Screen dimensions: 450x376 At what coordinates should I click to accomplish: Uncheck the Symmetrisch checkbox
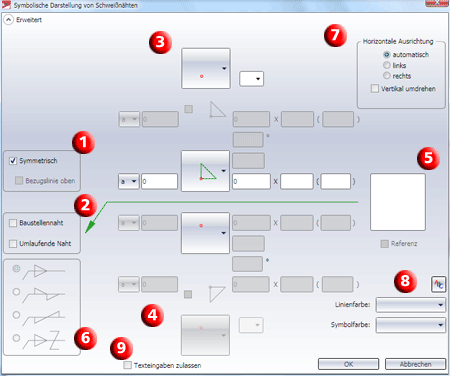[x=13, y=161]
